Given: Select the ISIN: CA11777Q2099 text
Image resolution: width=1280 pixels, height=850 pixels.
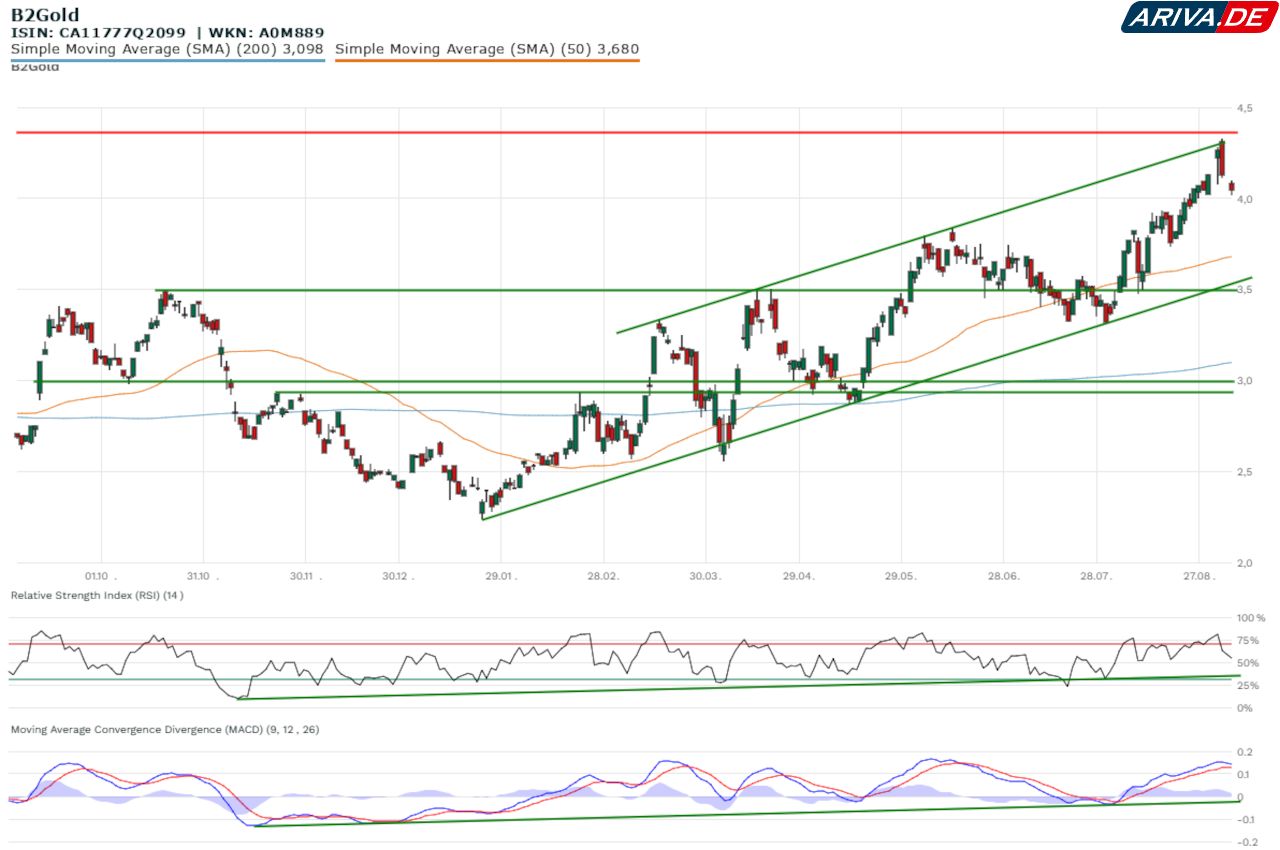Looking at the screenshot, I should tap(98, 33).
